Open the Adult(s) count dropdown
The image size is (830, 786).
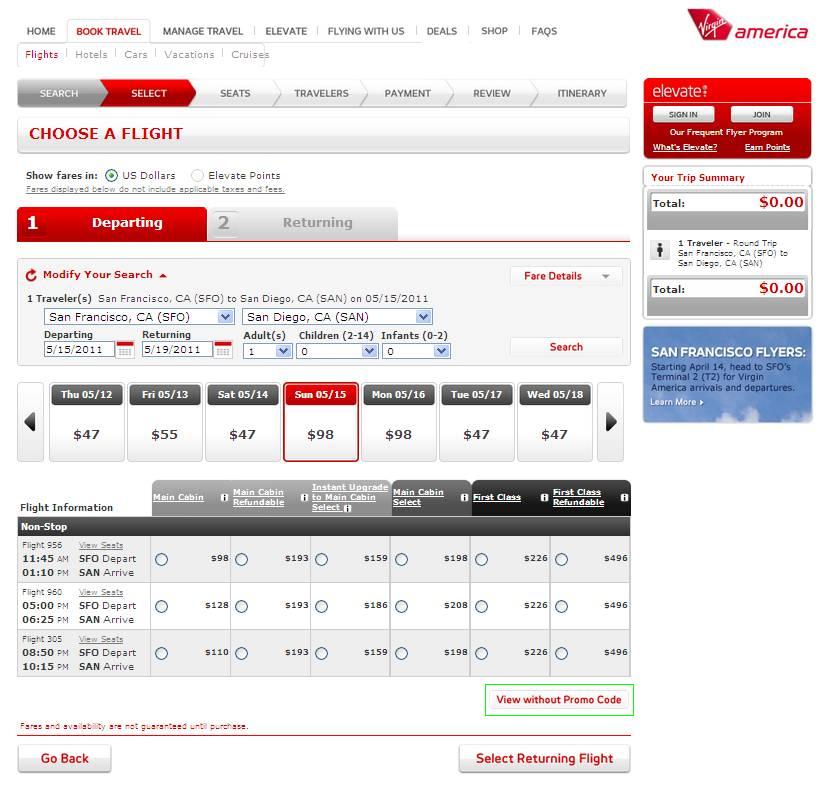click(267, 351)
